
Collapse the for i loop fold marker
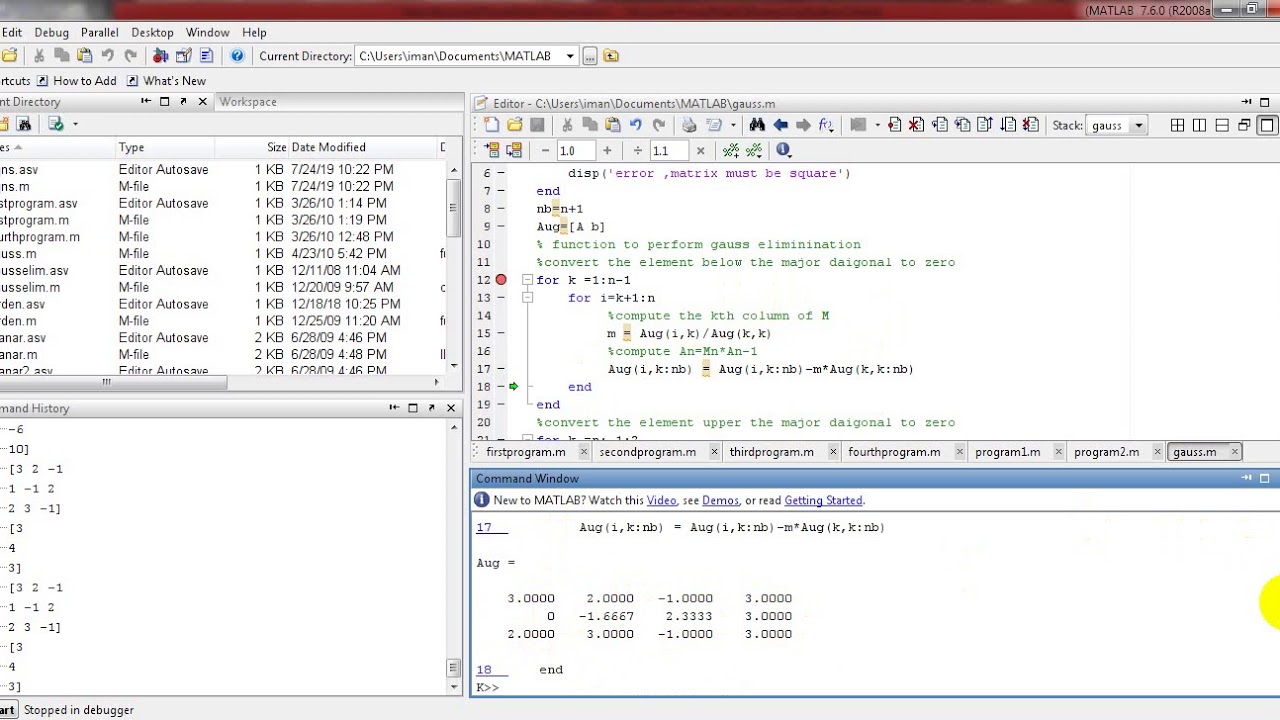pyautogui.click(x=527, y=298)
